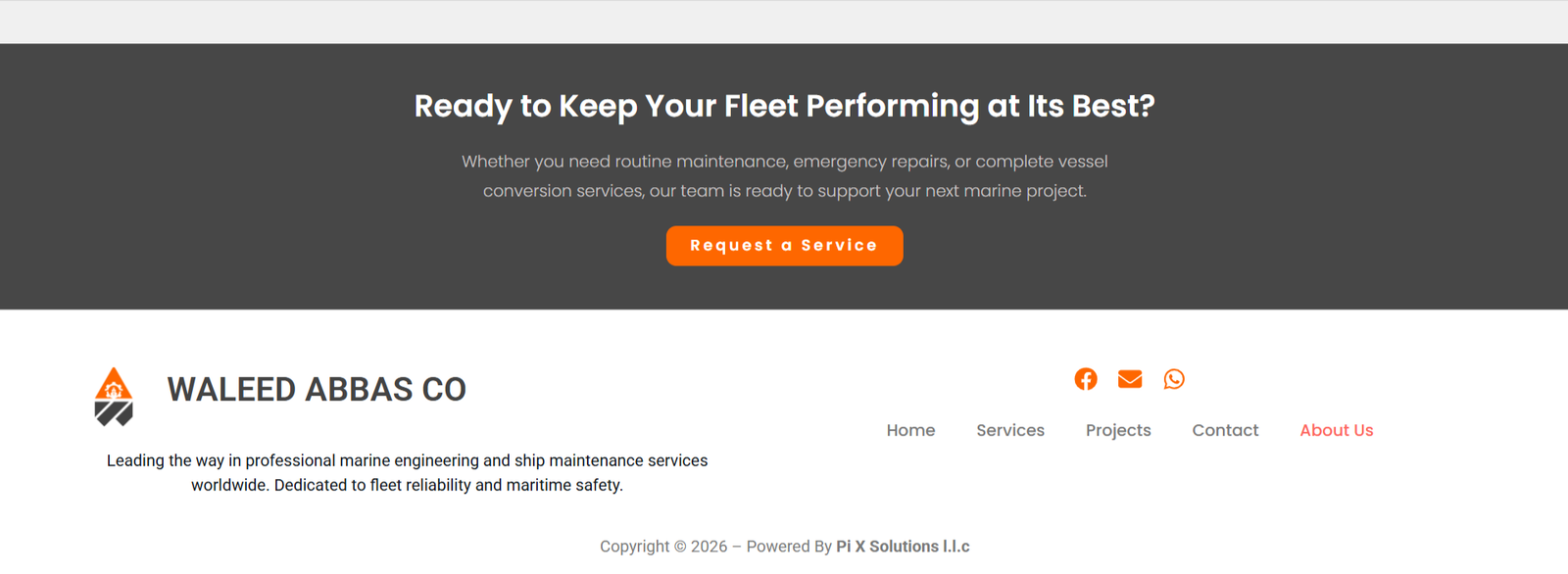Select Projects in the footer navigation
This screenshot has width=1568, height=574.
pyautogui.click(x=1118, y=430)
